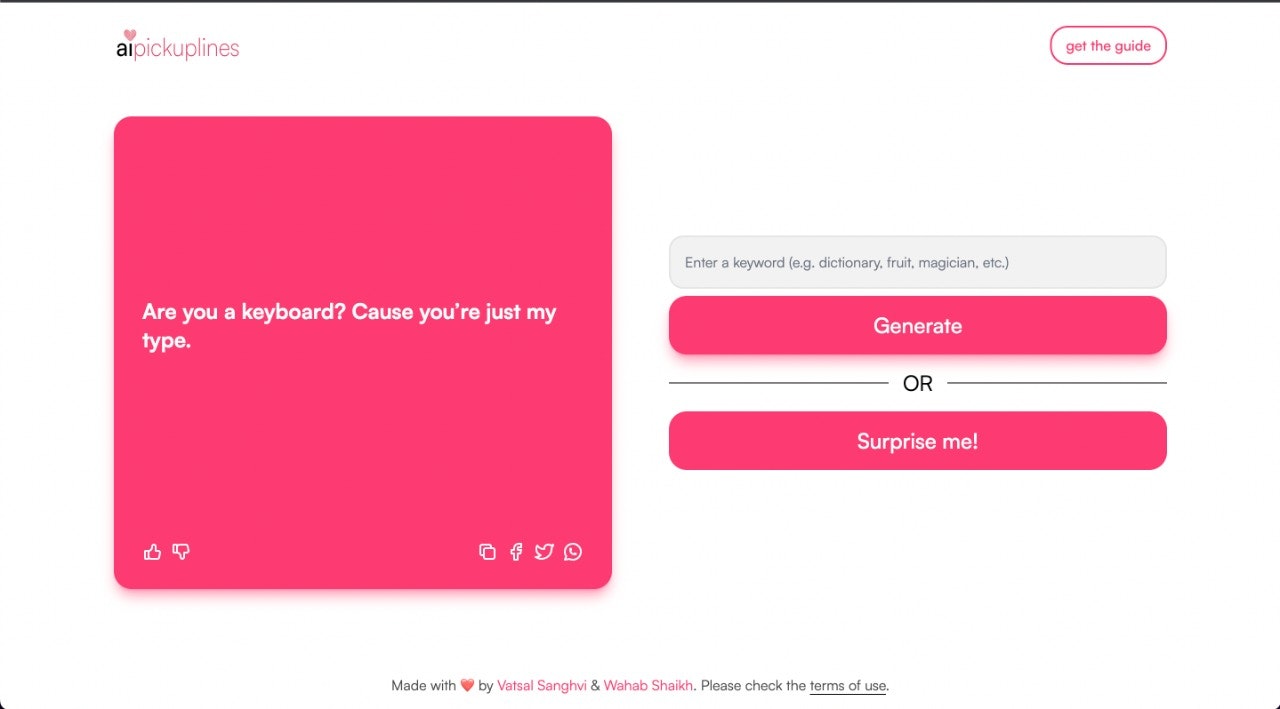Screen dimensions: 1280x709
Task: Open Vatsal Sanghvi's link
Action: [x=542, y=686]
